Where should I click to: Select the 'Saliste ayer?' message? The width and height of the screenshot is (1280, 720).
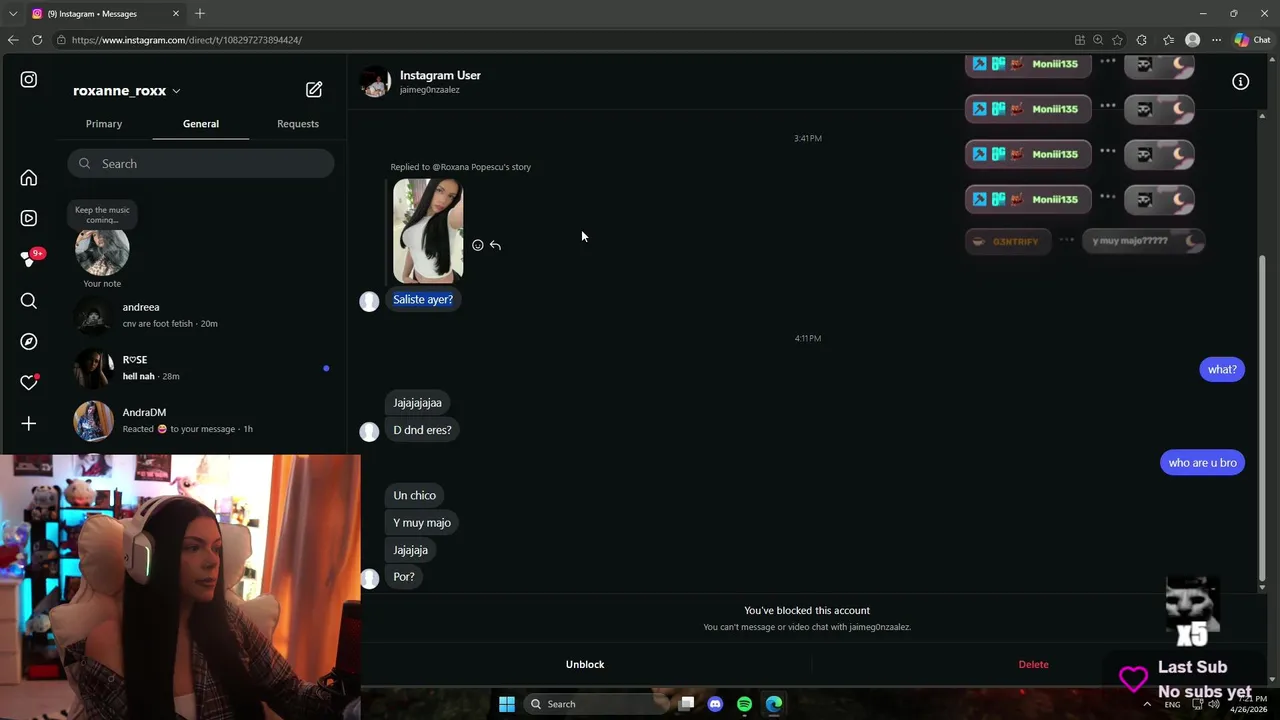tap(423, 299)
